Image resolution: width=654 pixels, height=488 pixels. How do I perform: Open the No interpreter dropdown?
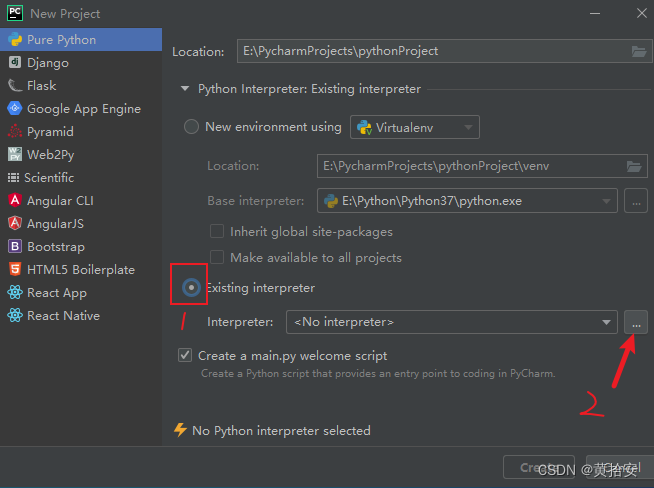click(452, 322)
